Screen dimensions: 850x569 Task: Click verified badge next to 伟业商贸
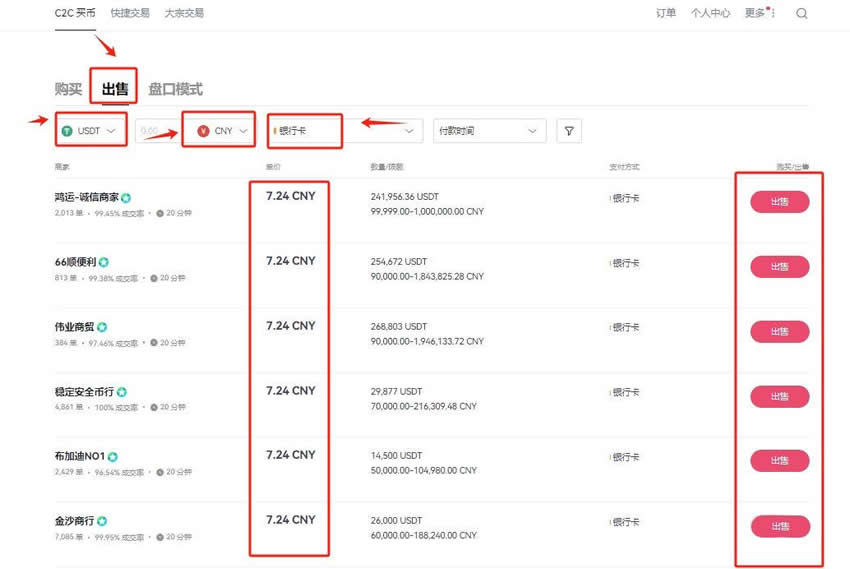[x=102, y=327]
